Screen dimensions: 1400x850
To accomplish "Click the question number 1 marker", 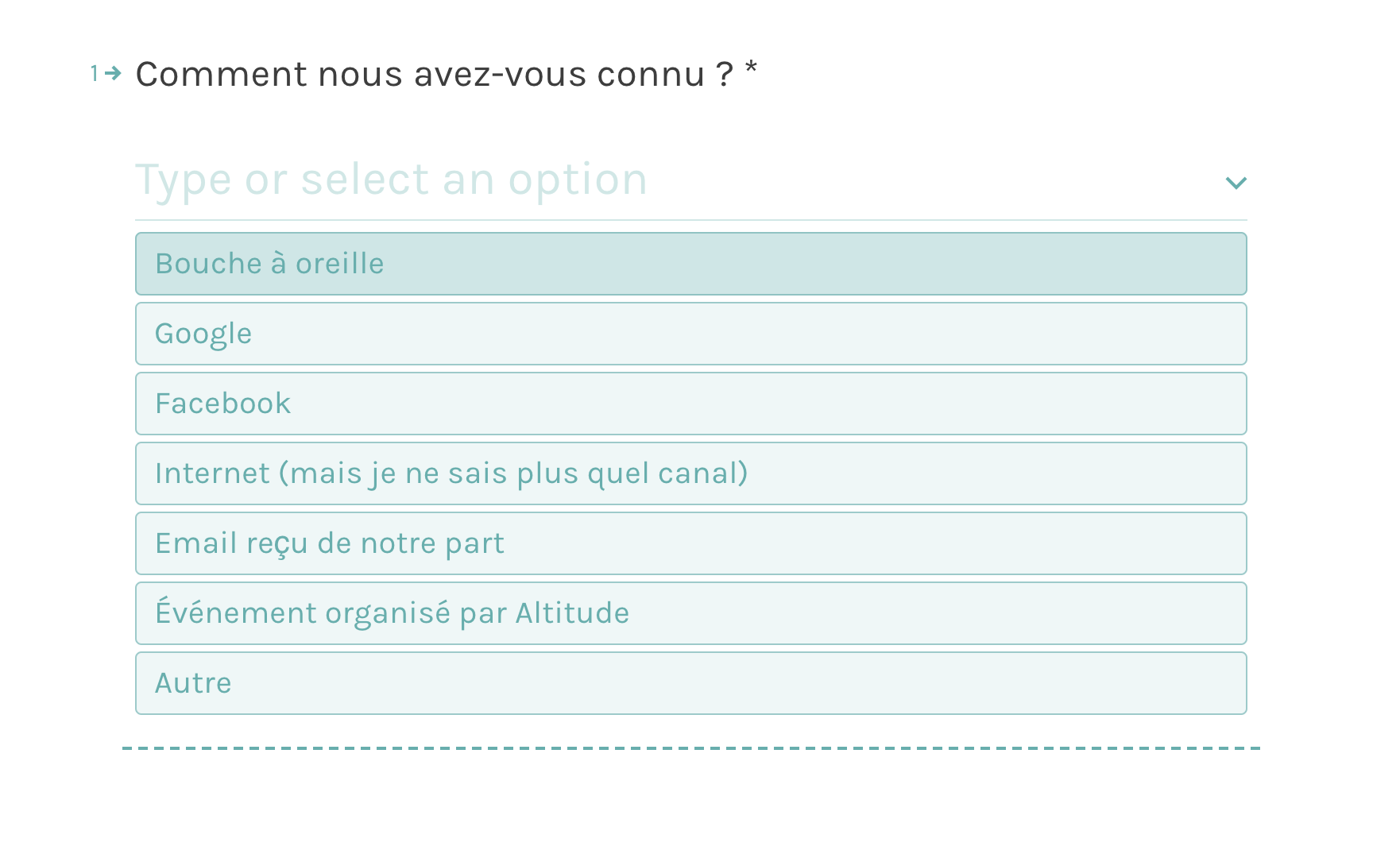I will point(95,74).
